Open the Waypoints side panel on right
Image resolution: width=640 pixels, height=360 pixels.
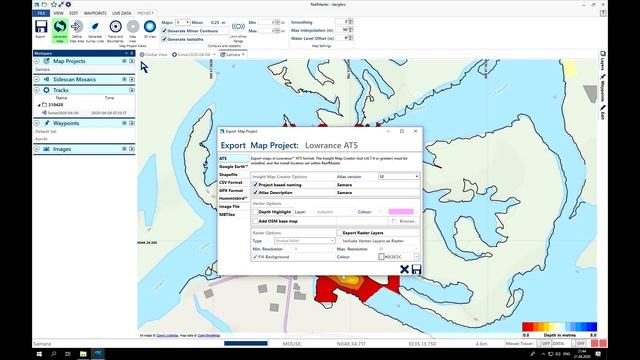602,87
